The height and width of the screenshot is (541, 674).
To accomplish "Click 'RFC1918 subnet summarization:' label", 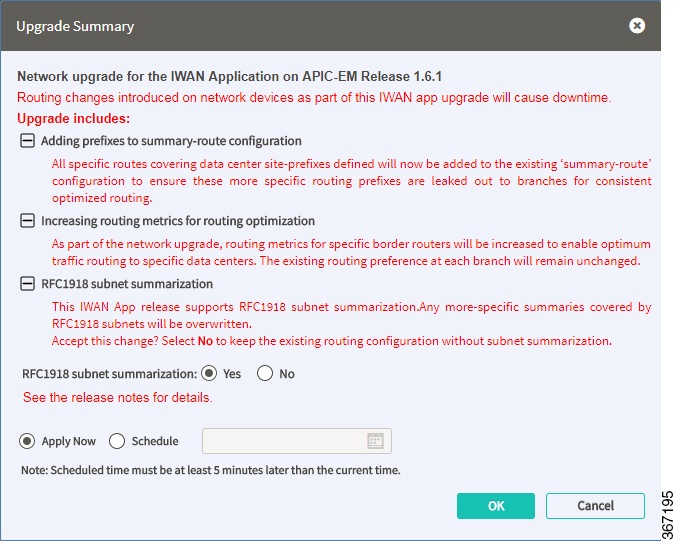I will pyautogui.click(x=110, y=374).
